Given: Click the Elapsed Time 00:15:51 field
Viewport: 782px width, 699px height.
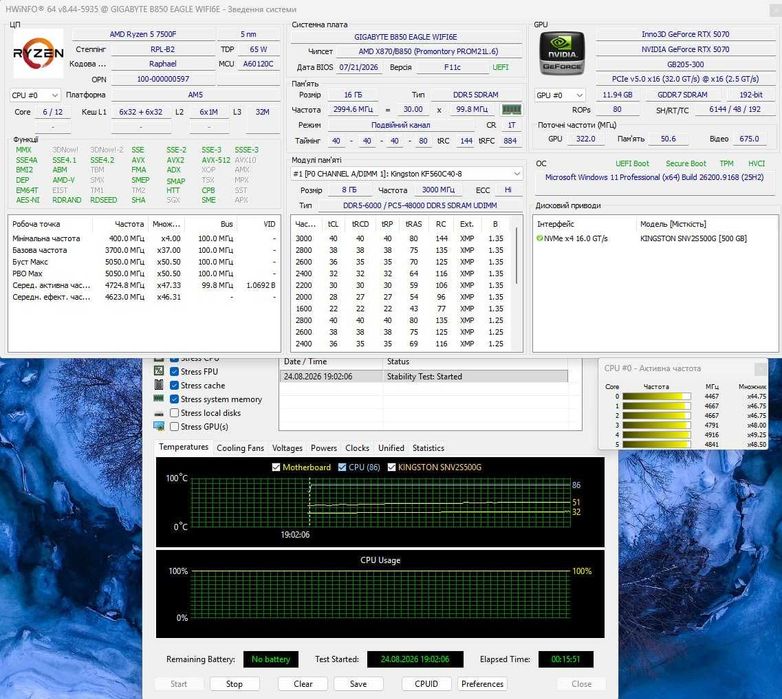Looking at the screenshot, I should [566, 659].
